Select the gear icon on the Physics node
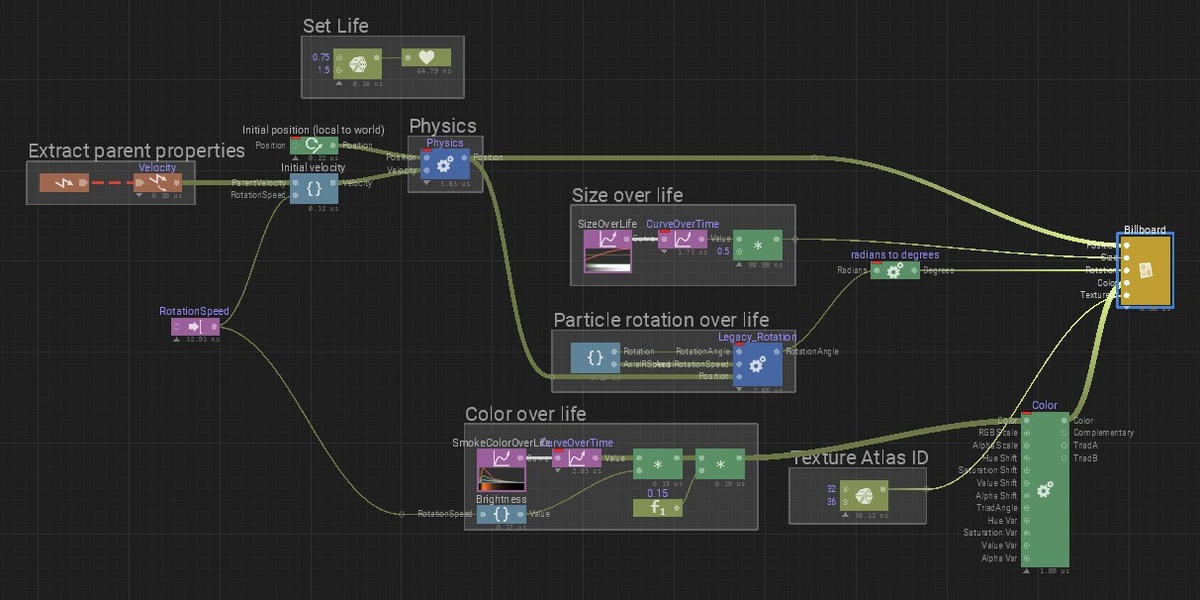This screenshot has height=600, width=1200. [x=444, y=165]
